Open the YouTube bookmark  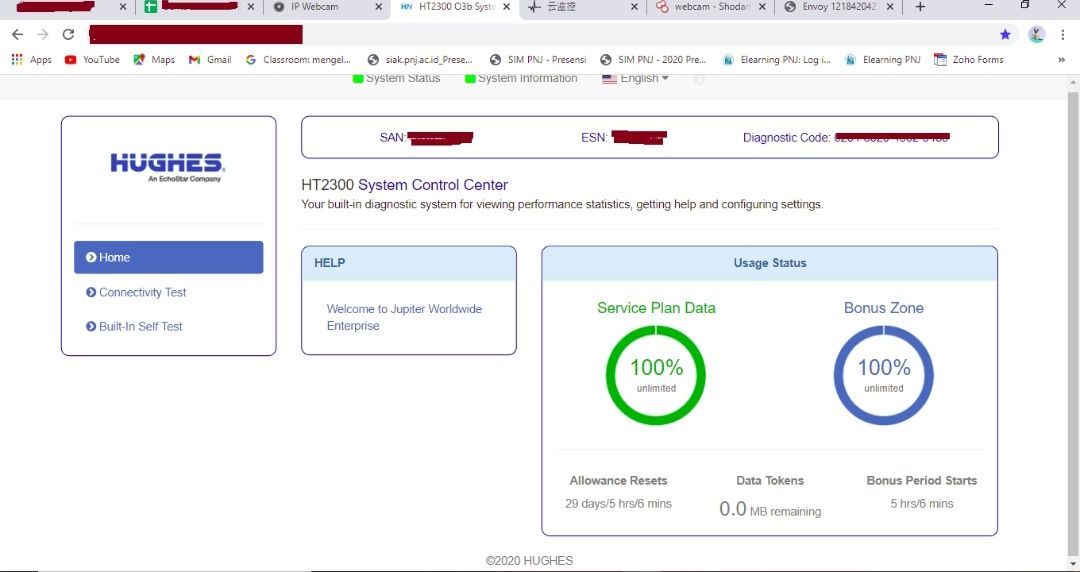coord(92,60)
